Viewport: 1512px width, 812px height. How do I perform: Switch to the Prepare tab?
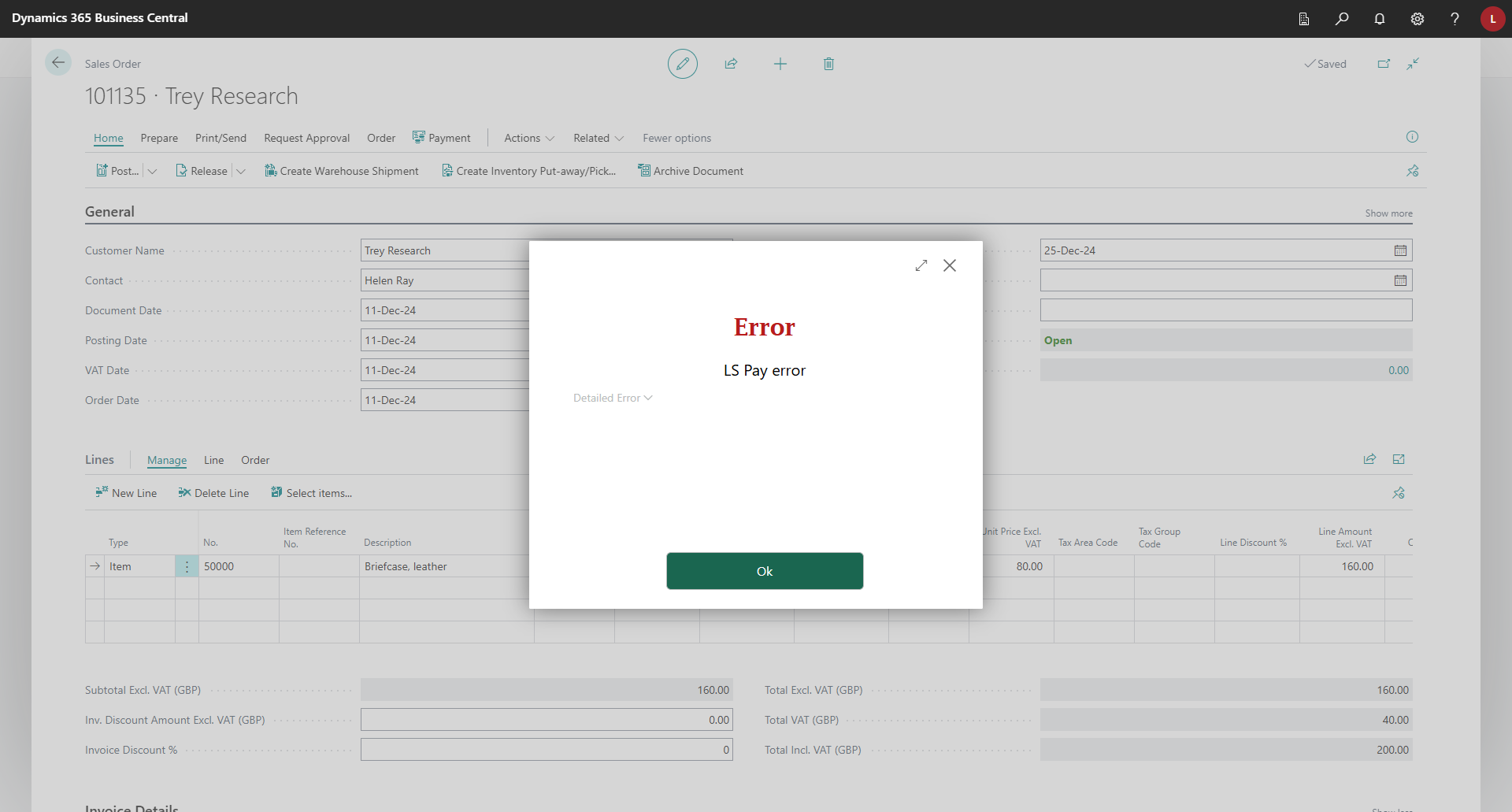click(159, 138)
